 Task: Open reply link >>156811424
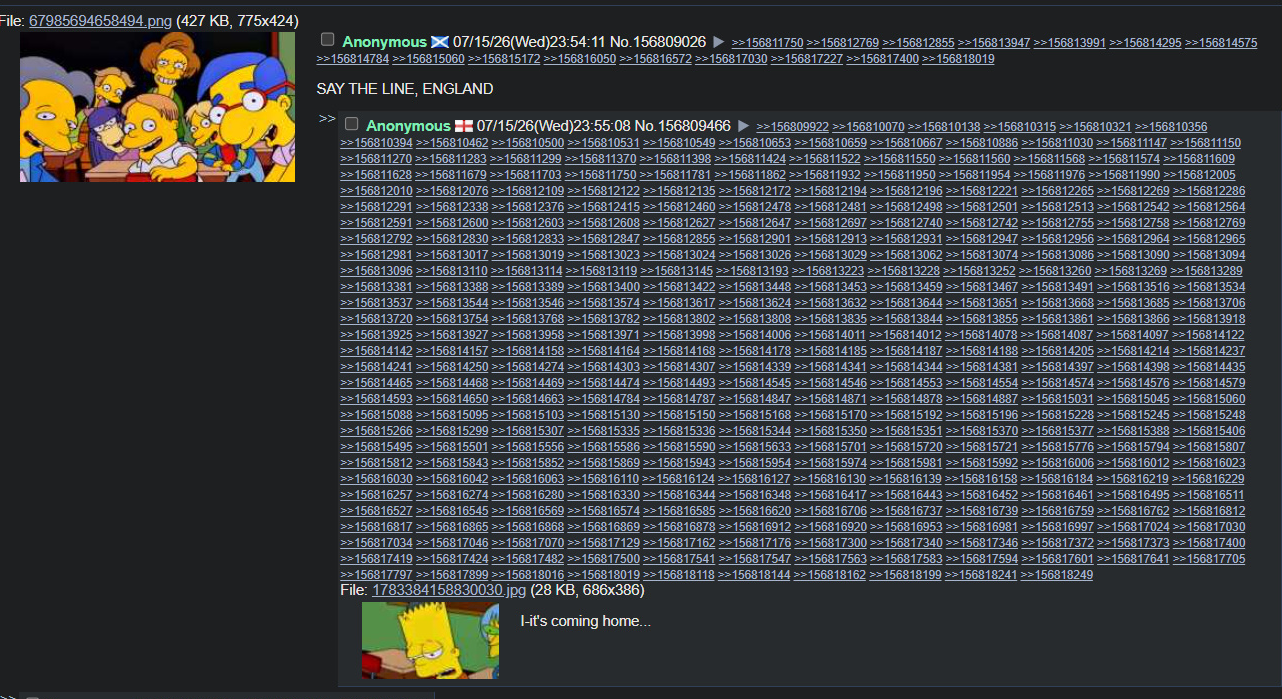[x=751, y=159]
